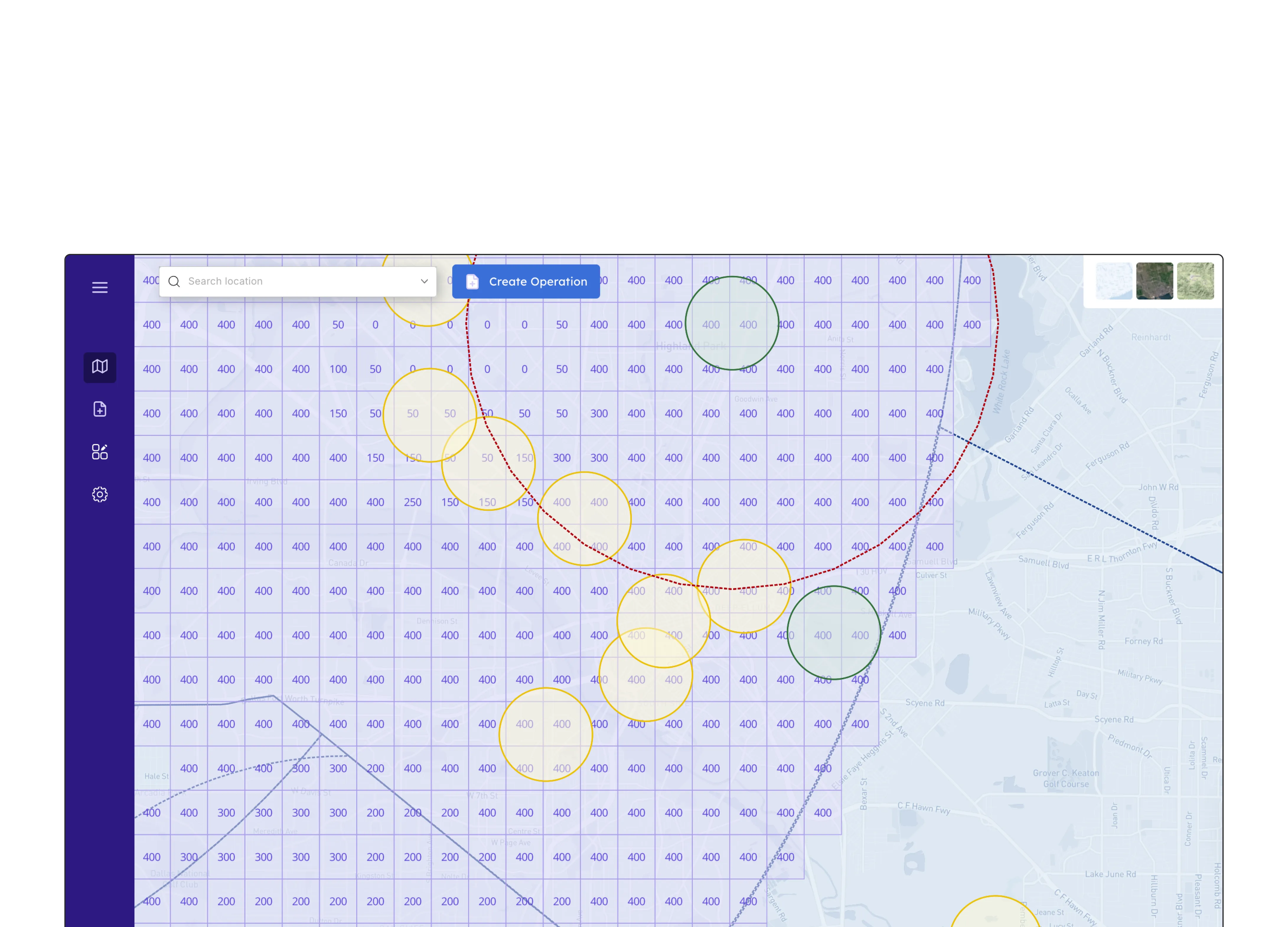Switch to the light street basemap thumbnail

point(1114,281)
